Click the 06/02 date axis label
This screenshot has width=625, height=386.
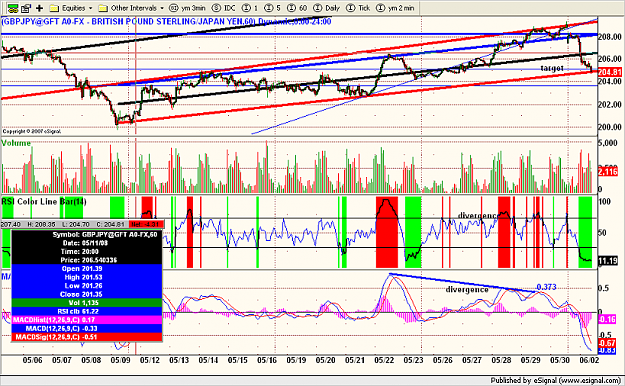pyautogui.click(x=589, y=360)
